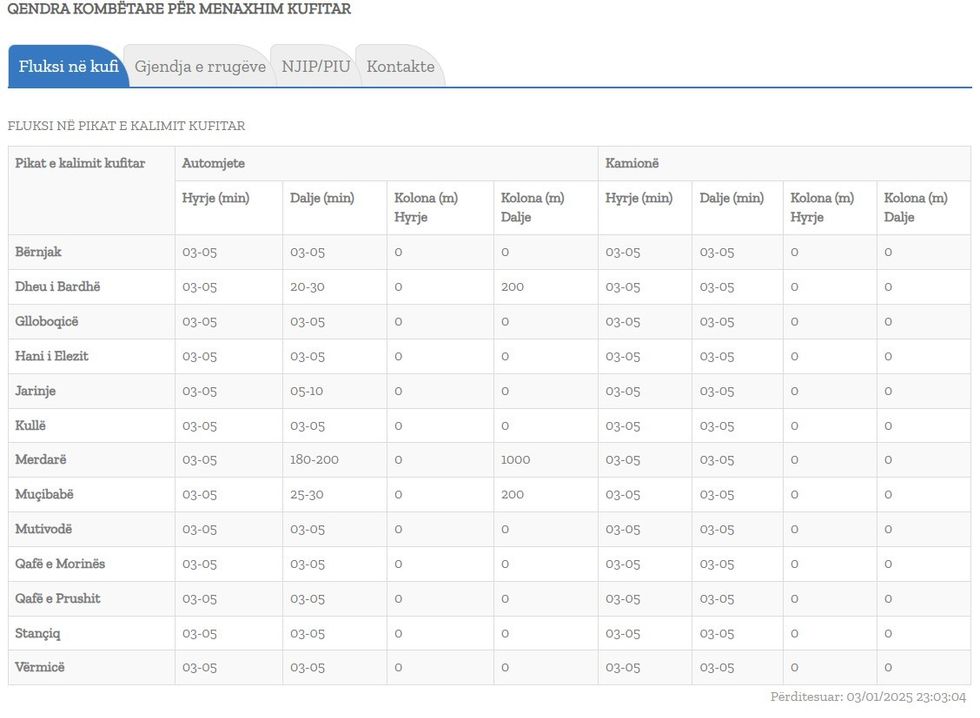Click Merdarë exit time 180-200 cell
The width and height of the screenshot is (980, 718).
click(314, 460)
